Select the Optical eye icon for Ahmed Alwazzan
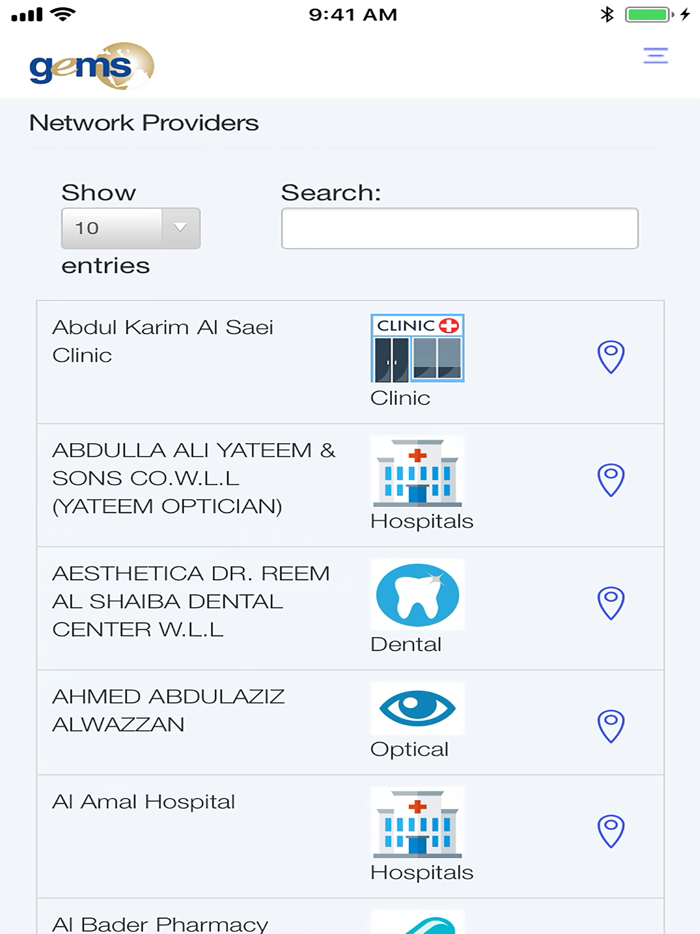 [x=416, y=707]
